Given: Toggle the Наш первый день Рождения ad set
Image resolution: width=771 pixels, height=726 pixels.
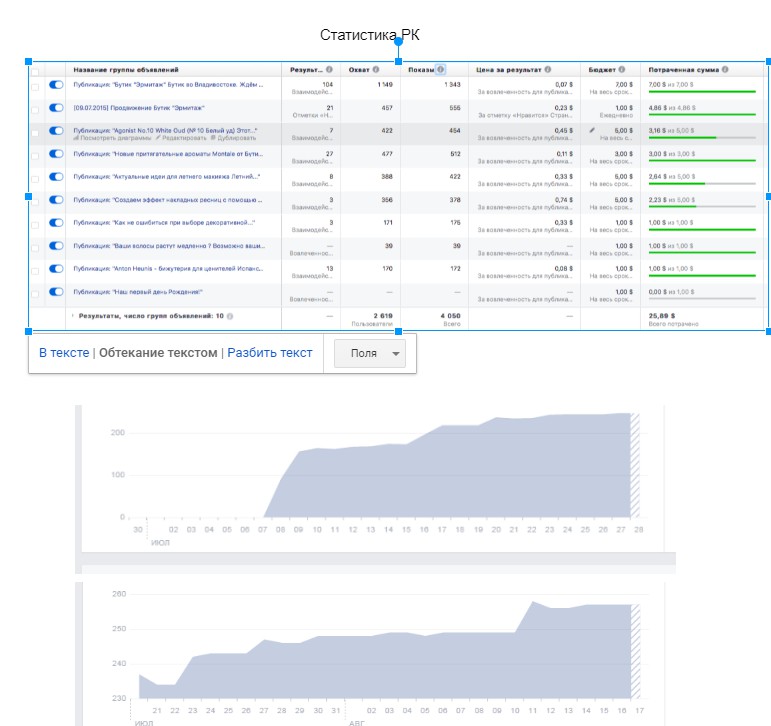Looking at the screenshot, I should 56,292.
